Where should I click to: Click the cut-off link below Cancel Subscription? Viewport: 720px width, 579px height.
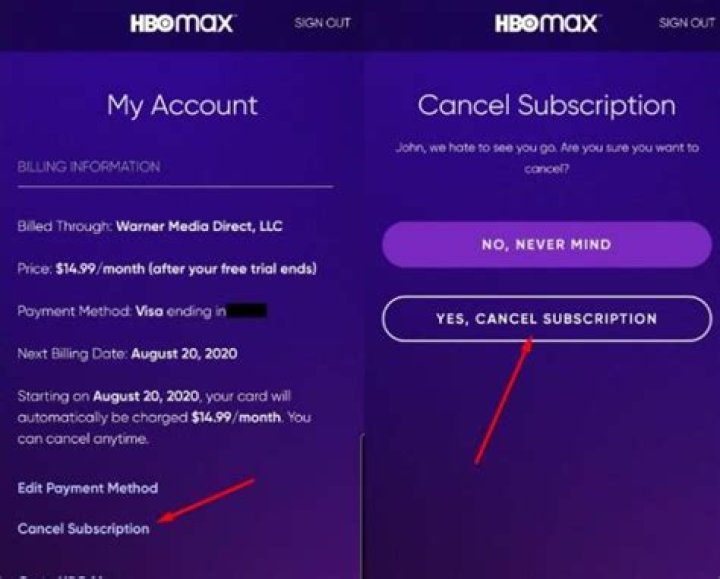(60, 576)
